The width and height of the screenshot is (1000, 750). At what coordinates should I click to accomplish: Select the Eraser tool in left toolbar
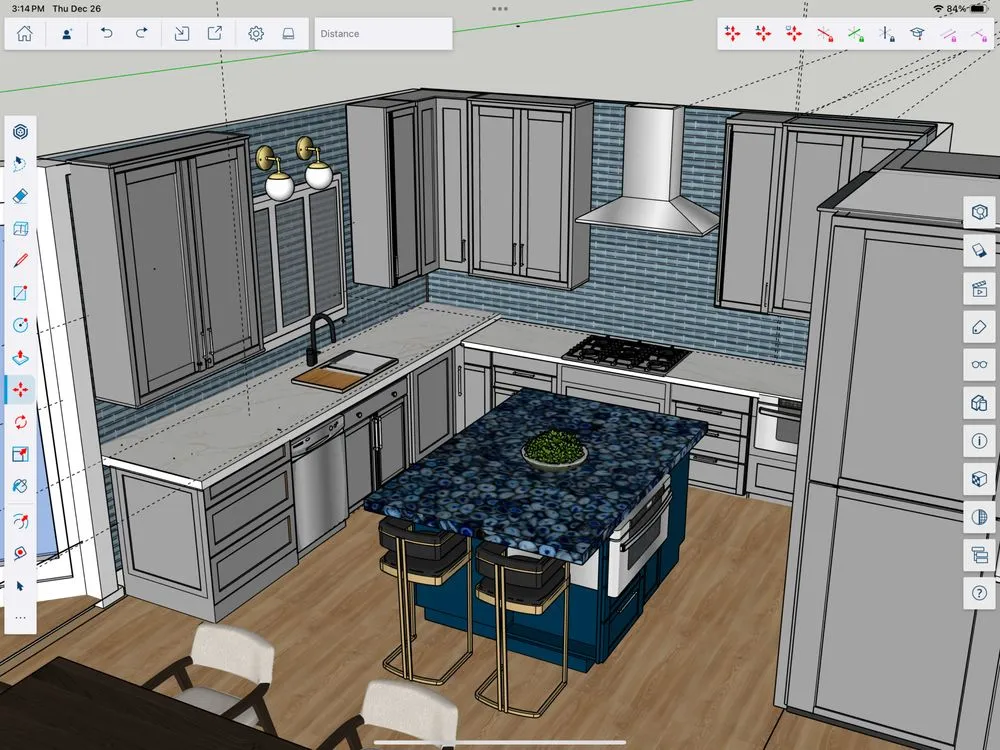[x=20, y=196]
